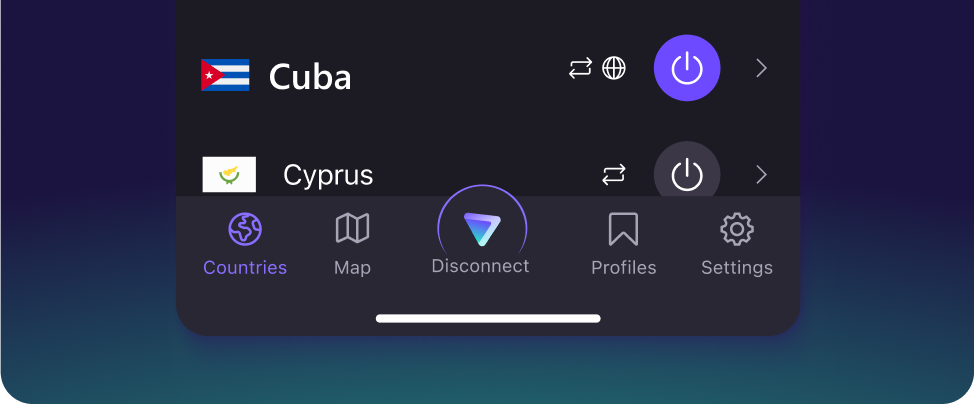
Task: Open the Settings gear icon
Action: (737, 229)
